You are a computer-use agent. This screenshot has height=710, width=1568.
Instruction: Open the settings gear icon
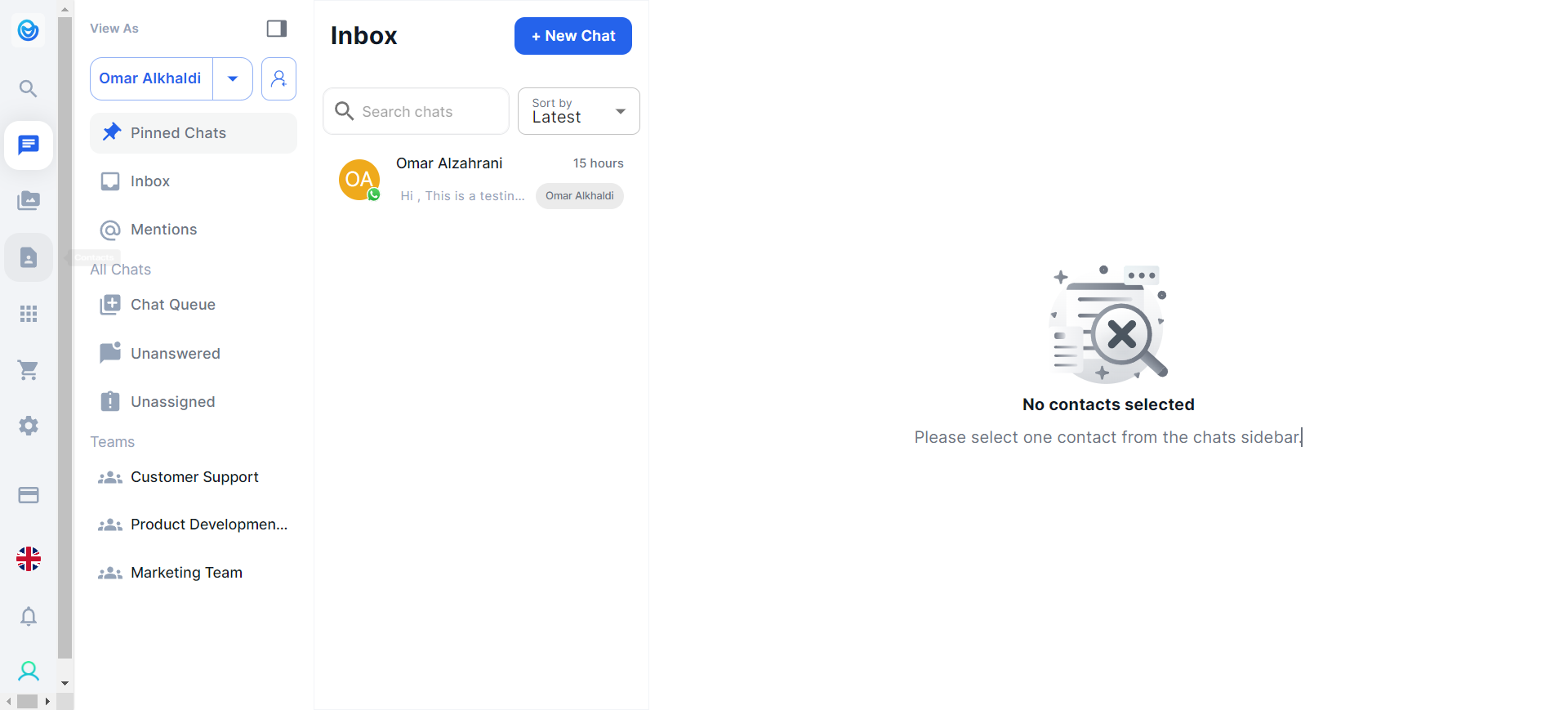click(29, 426)
